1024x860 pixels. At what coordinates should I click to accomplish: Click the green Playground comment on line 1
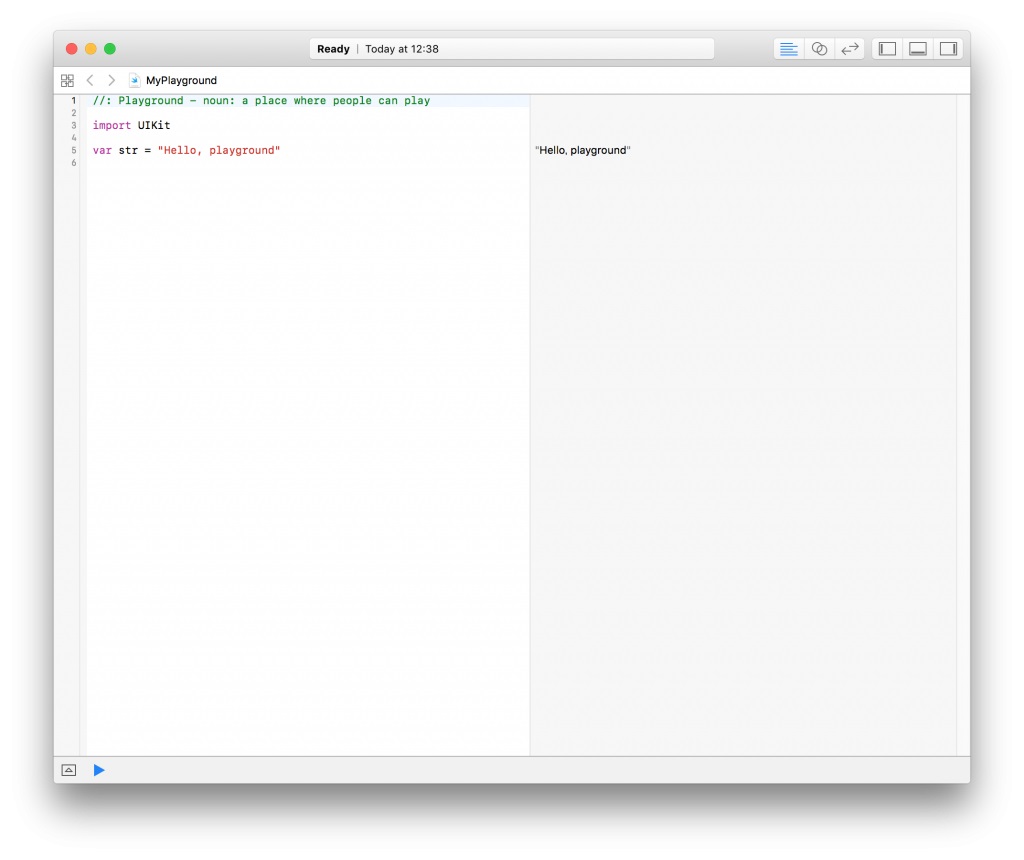(261, 101)
